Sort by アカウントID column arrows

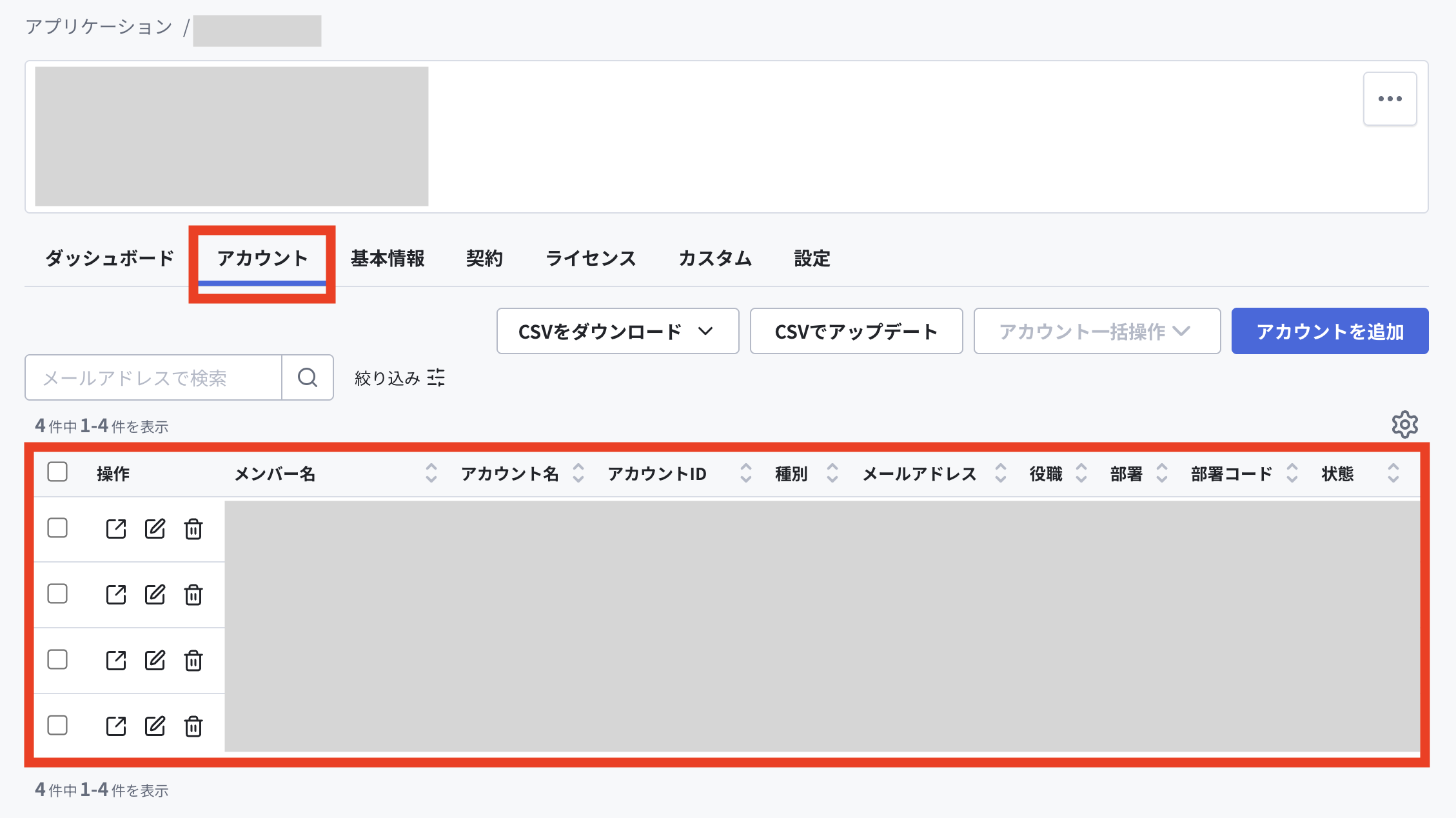coord(746,474)
